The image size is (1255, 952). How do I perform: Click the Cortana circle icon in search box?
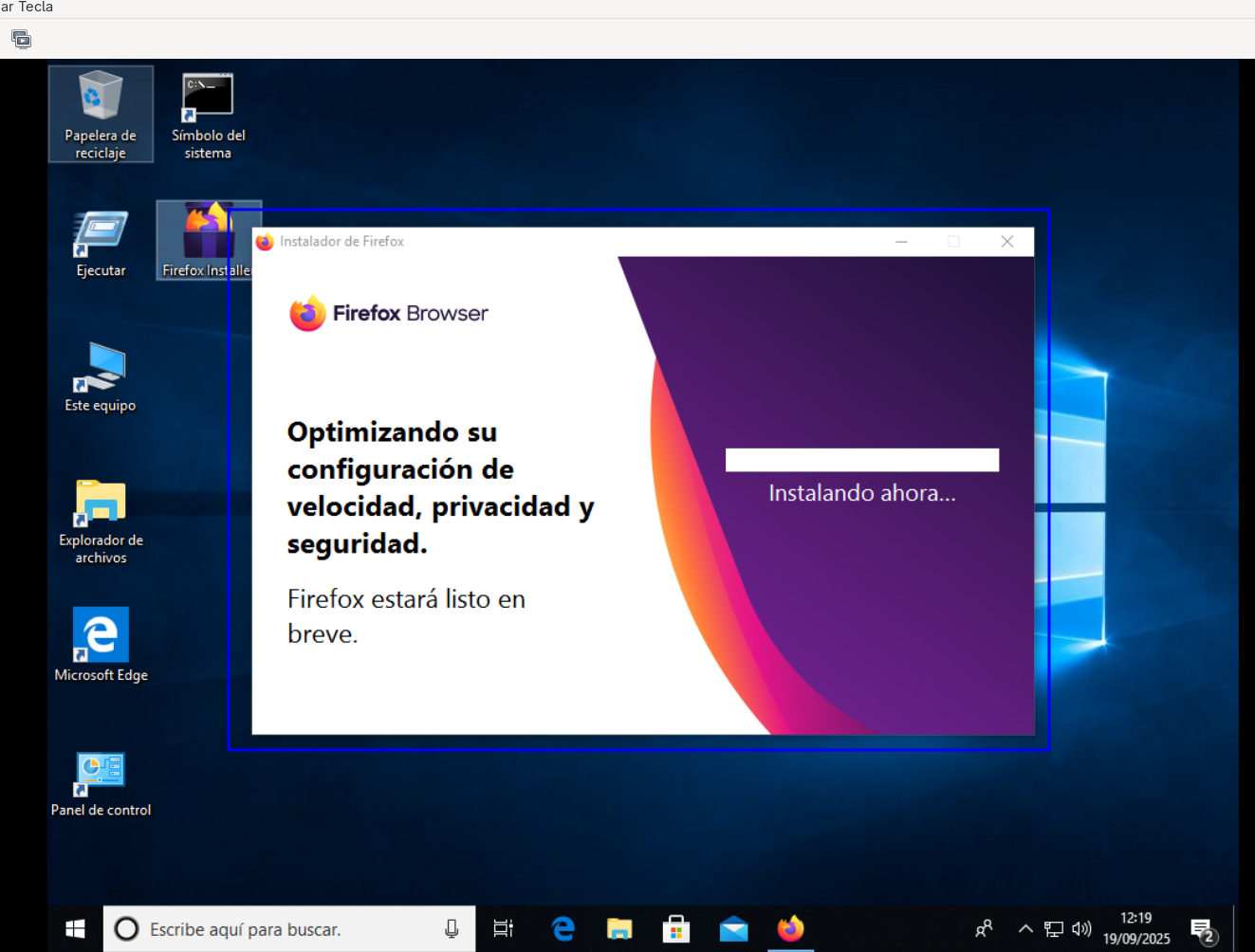click(127, 929)
